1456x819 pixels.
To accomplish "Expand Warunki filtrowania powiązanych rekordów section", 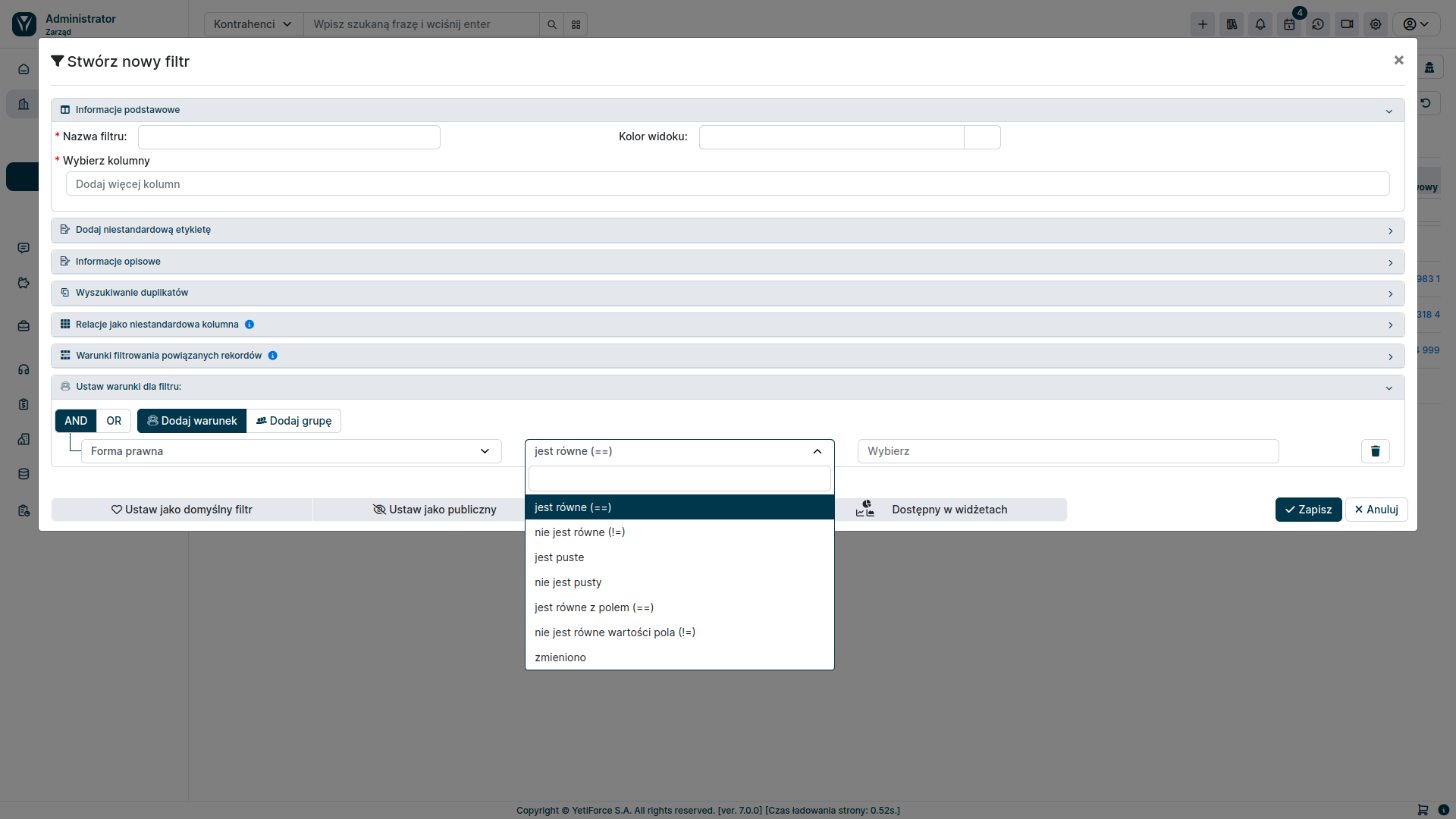I will (728, 356).
